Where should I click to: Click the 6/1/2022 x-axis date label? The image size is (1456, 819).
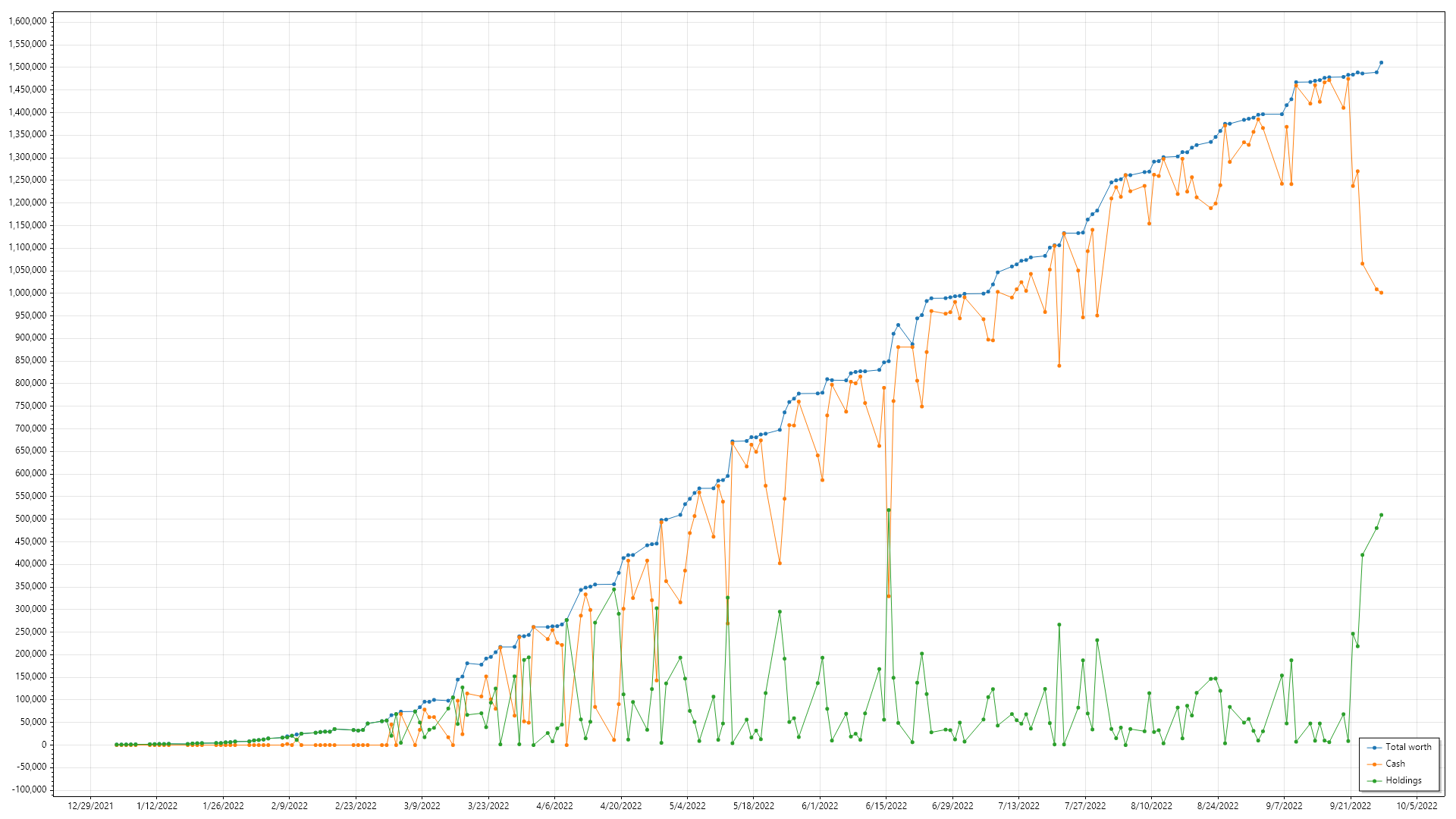pos(821,806)
